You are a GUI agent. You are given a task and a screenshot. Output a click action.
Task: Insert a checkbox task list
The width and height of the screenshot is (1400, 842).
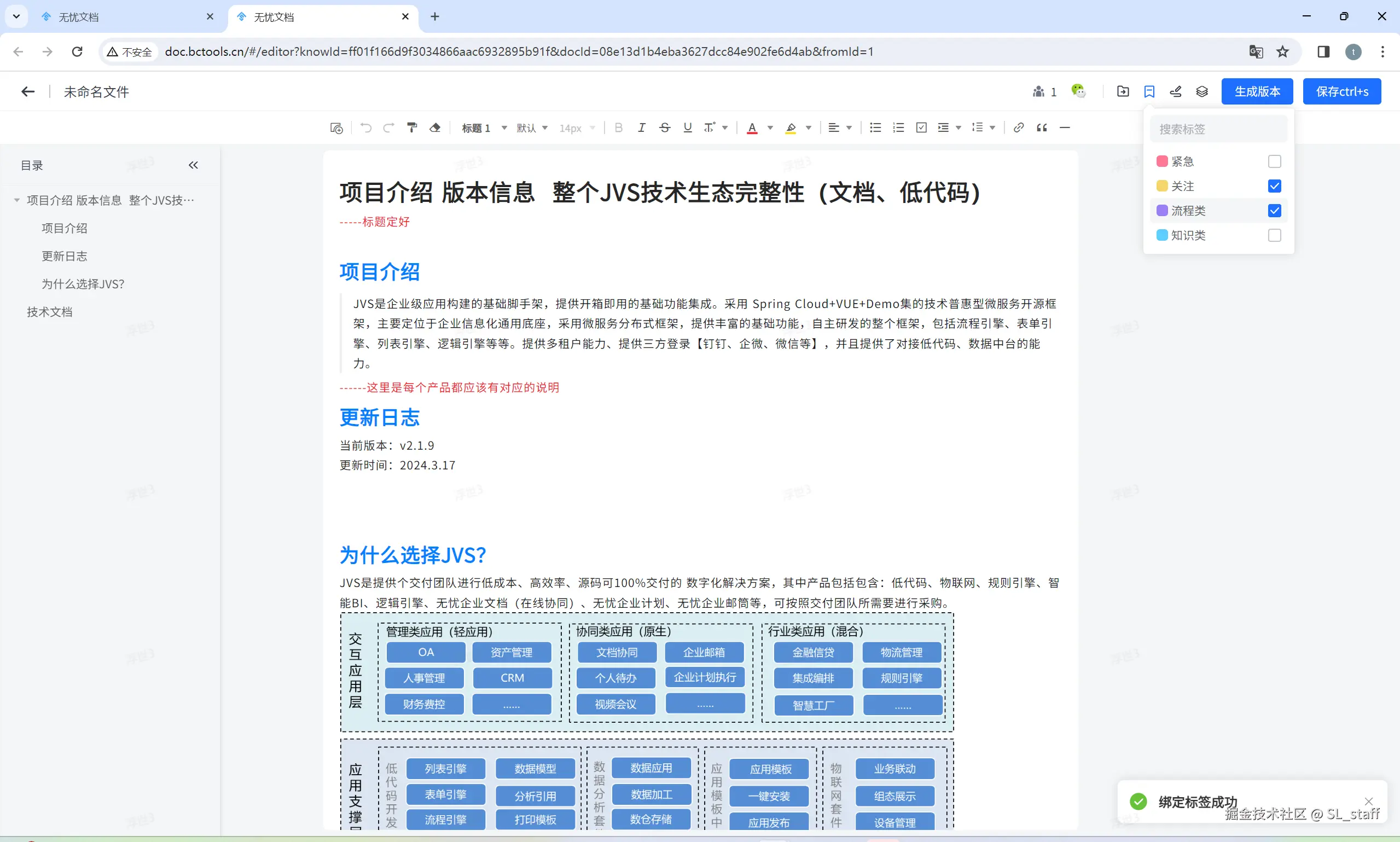(922, 127)
